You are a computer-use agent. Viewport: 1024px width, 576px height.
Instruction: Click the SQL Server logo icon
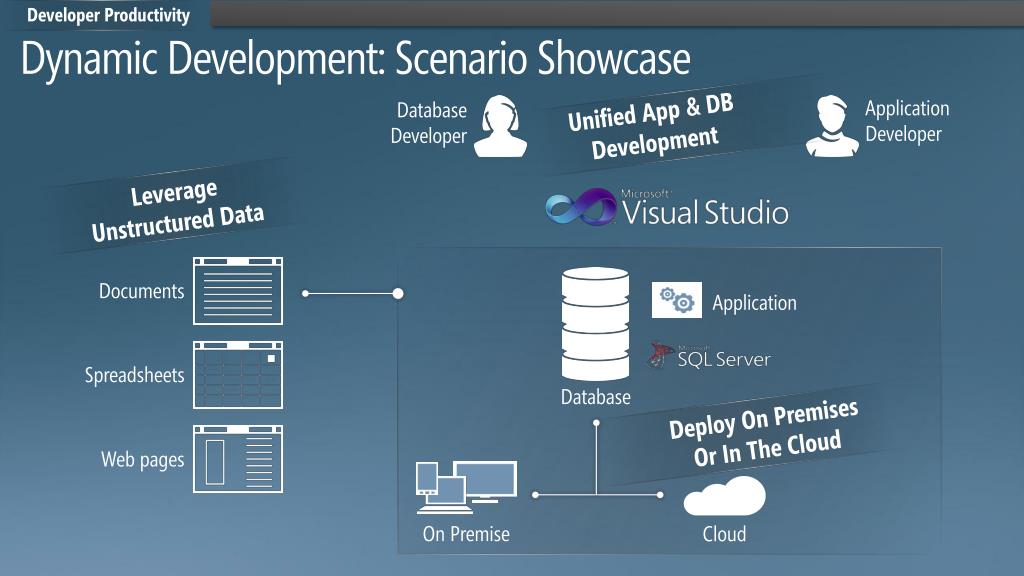(x=660, y=356)
